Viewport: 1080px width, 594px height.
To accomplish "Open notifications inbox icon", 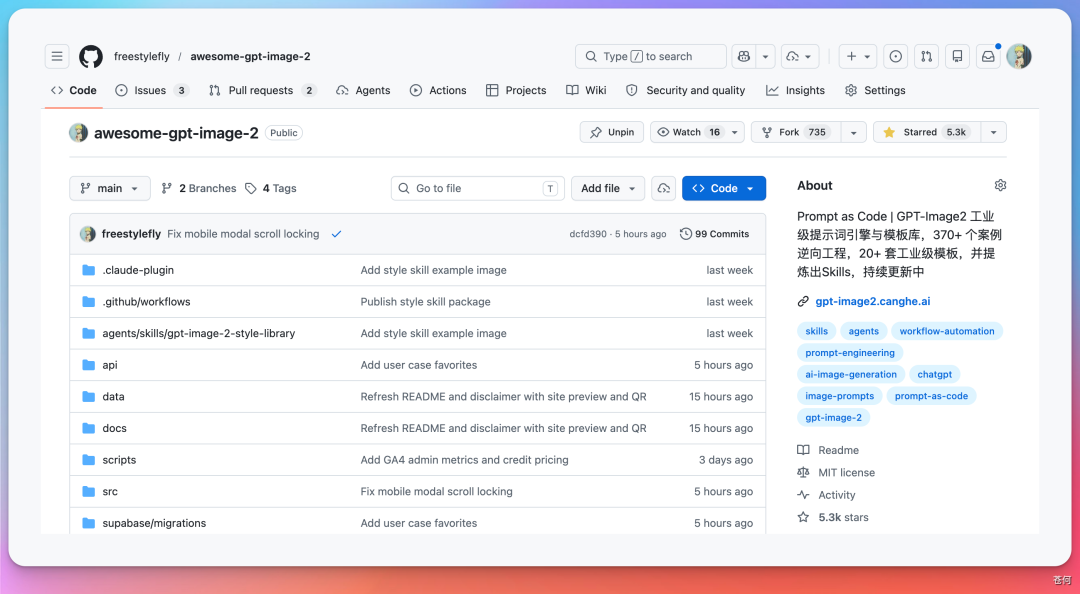I will click(988, 57).
